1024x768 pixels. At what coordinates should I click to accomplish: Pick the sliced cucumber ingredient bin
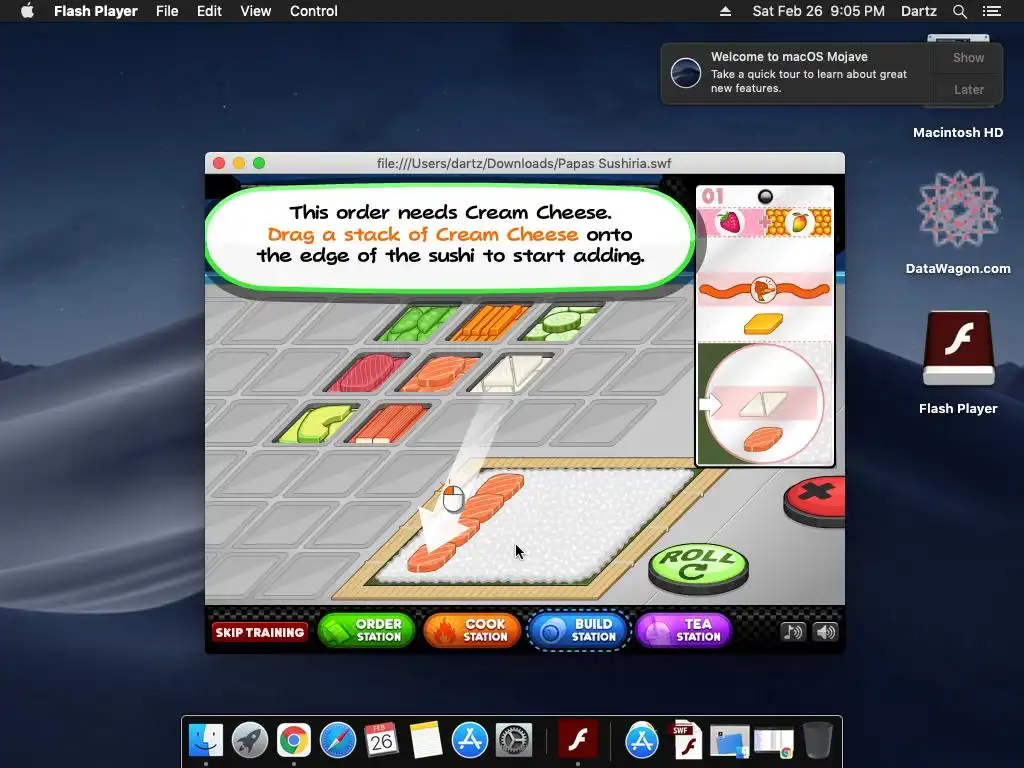pos(562,322)
